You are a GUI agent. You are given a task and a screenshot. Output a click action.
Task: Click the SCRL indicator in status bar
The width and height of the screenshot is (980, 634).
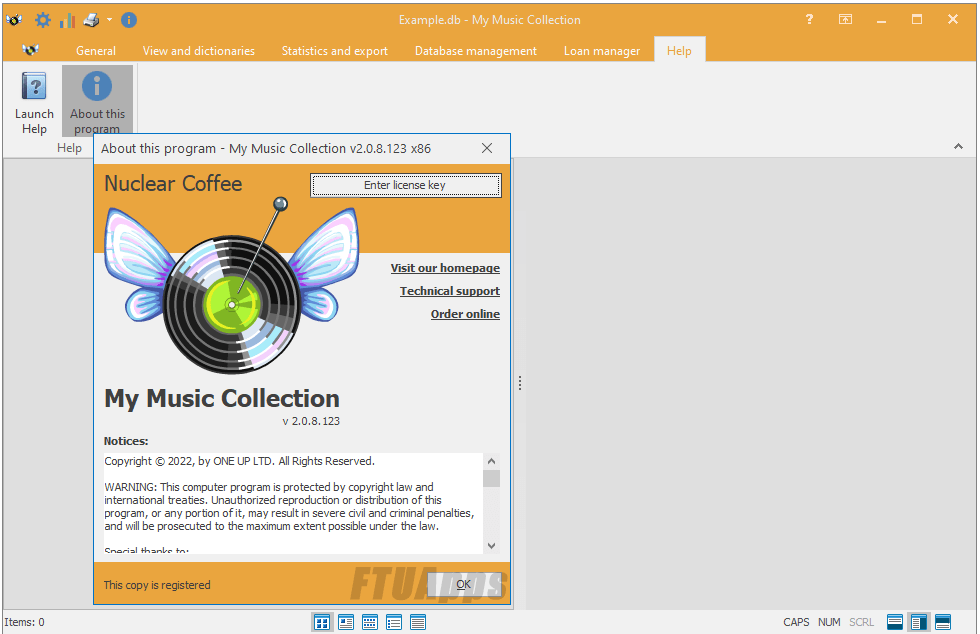[x=861, y=622]
